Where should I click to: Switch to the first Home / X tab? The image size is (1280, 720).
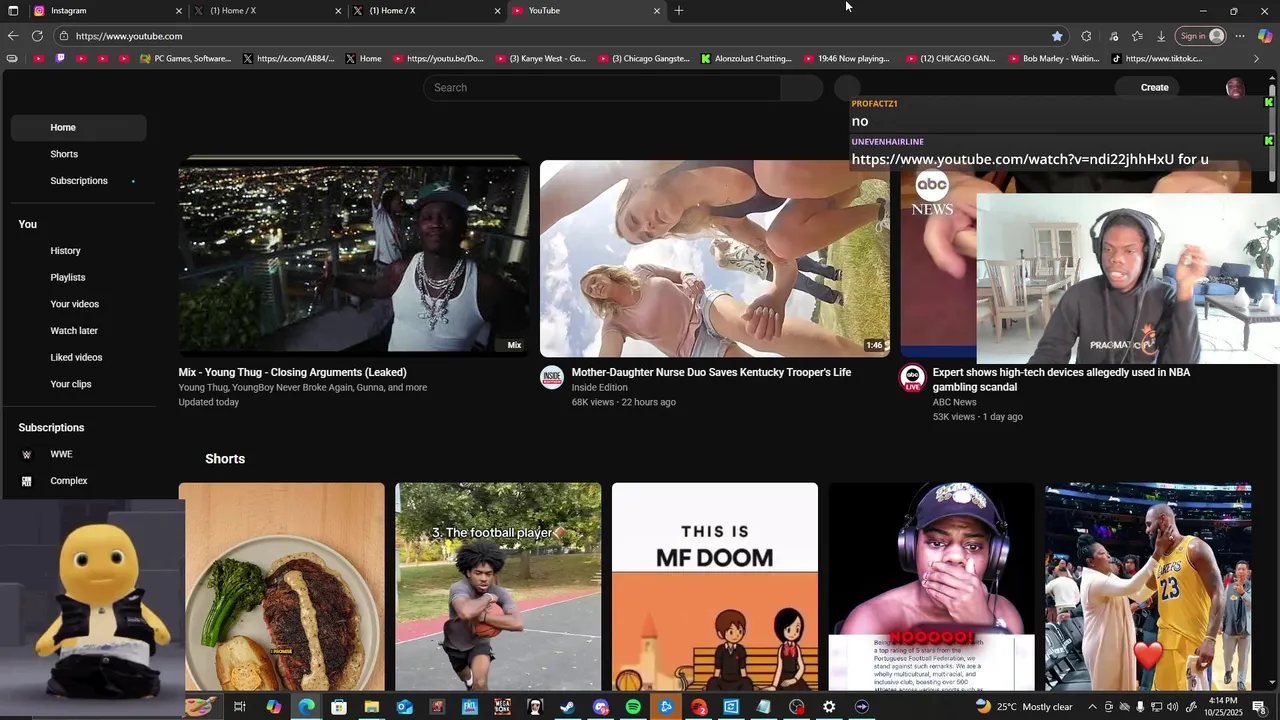coord(268,10)
